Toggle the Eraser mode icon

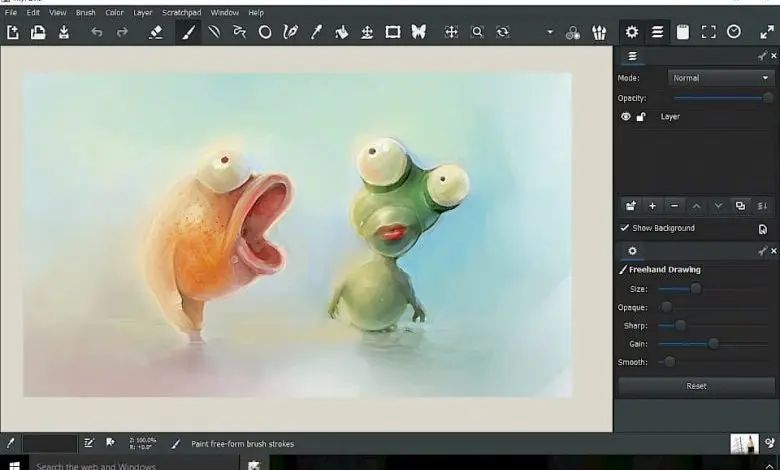(x=156, y=32)
